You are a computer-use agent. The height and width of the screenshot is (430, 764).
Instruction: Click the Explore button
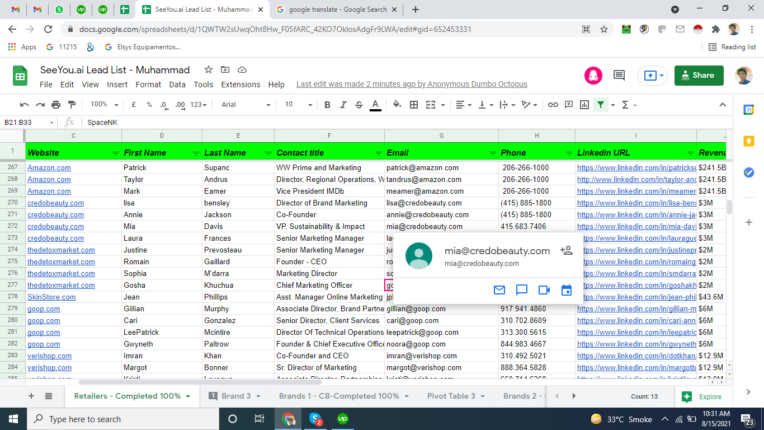point(702,396)
